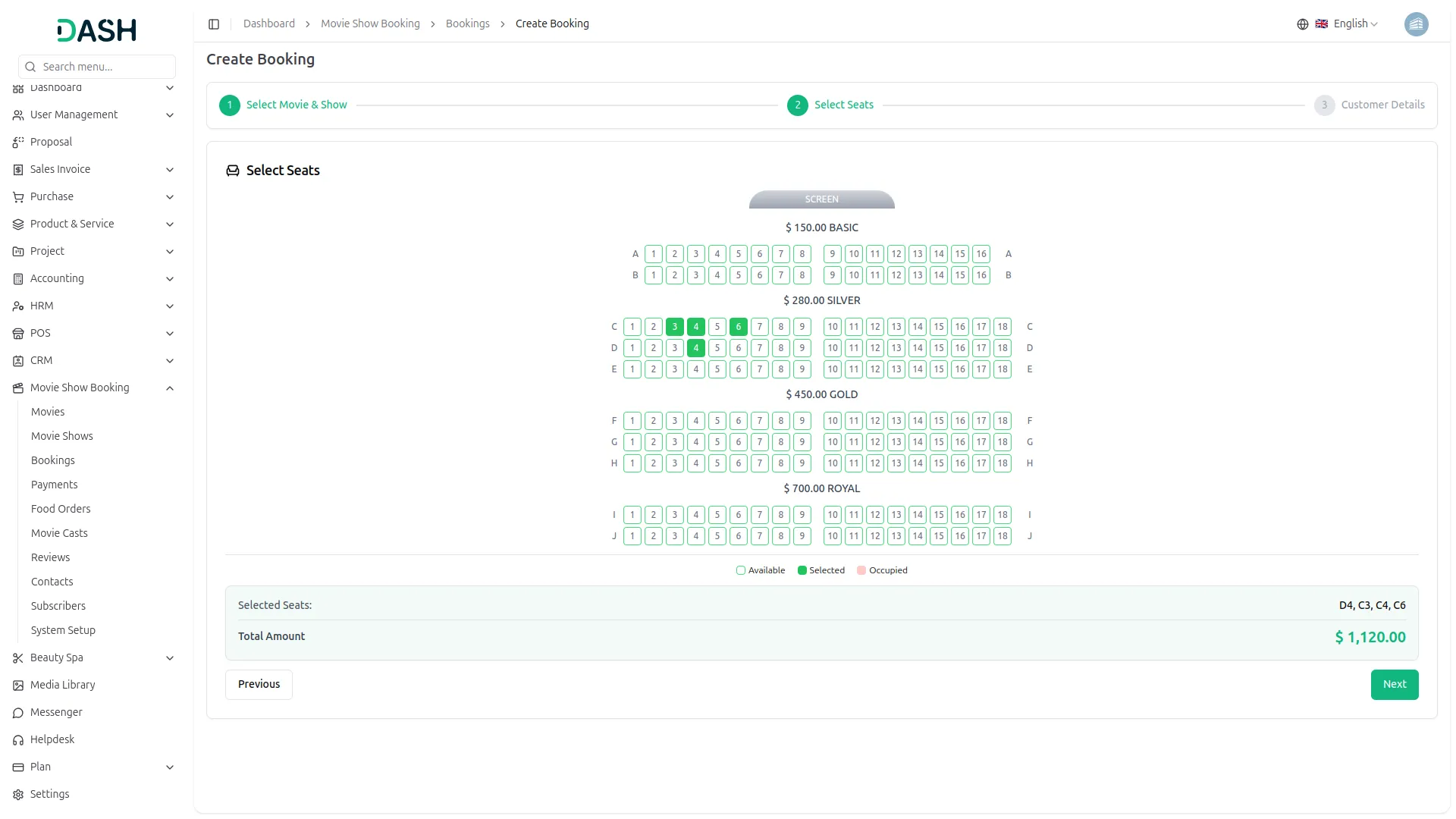Click the user profile avatar
1456x819 pixels.
coord(1417,24)
